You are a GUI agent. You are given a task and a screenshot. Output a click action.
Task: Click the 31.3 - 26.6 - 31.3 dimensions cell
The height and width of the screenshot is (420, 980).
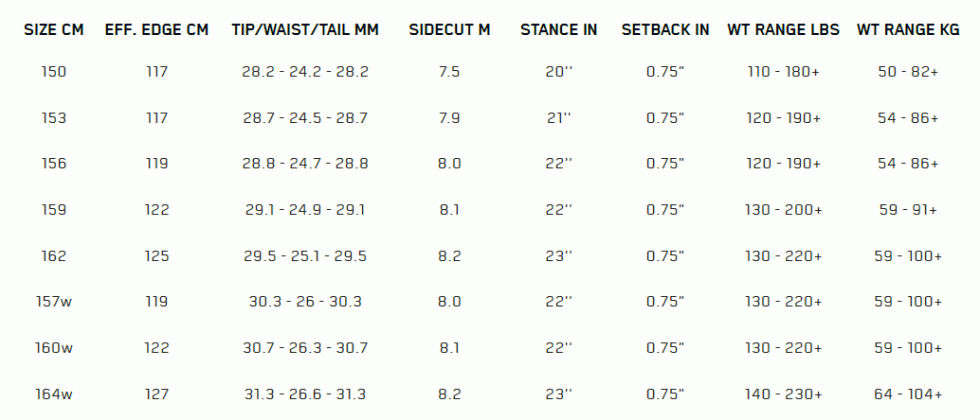[305, 394]
